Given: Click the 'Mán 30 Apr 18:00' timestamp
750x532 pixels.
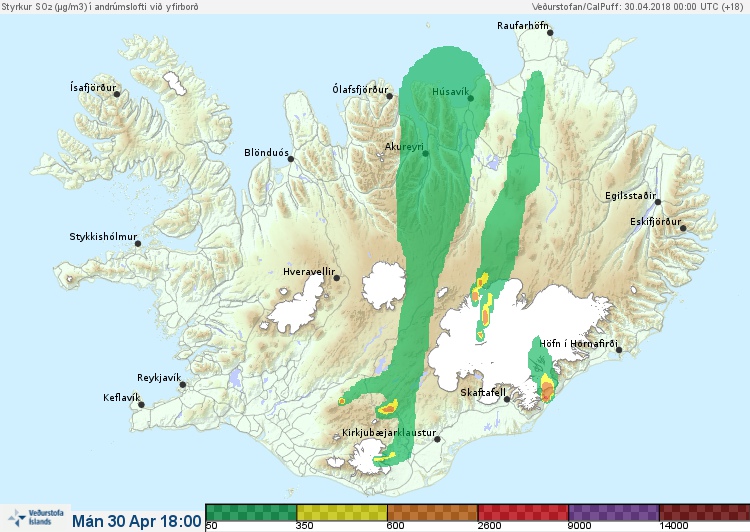Looking at the screenshot, I should click(137, 521).
